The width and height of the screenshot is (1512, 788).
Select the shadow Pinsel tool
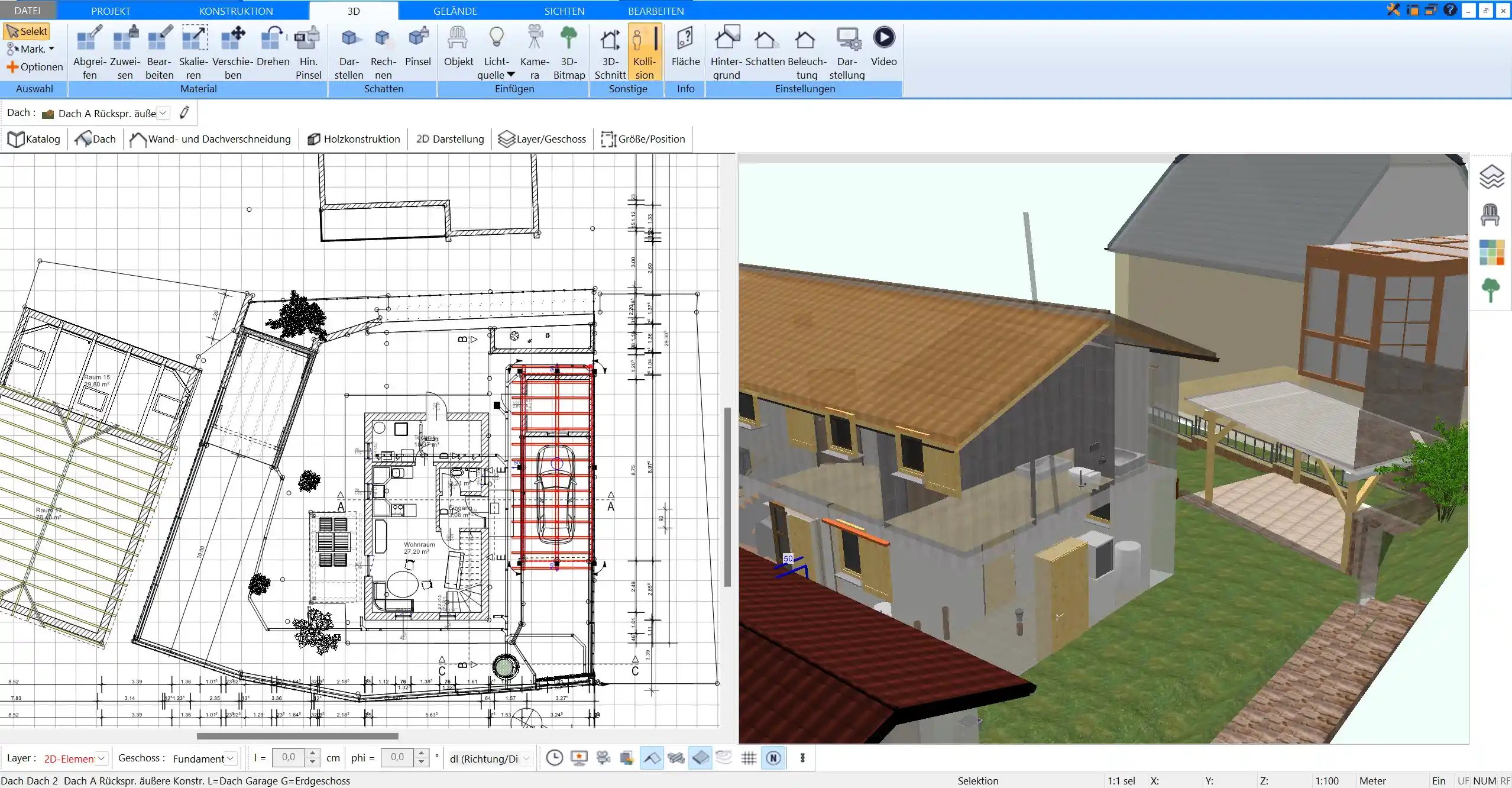pos(418,46)
